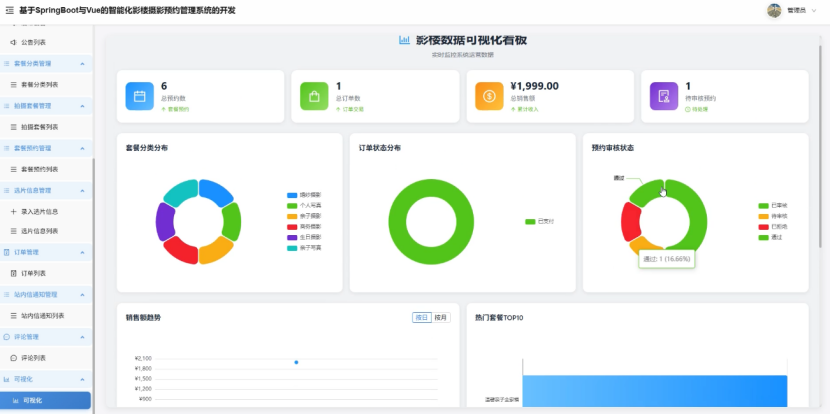Viewport: 830px width, 414px height.
Task: Click the chat bubble icon beside 评论列表
Action: coord(14,358)
